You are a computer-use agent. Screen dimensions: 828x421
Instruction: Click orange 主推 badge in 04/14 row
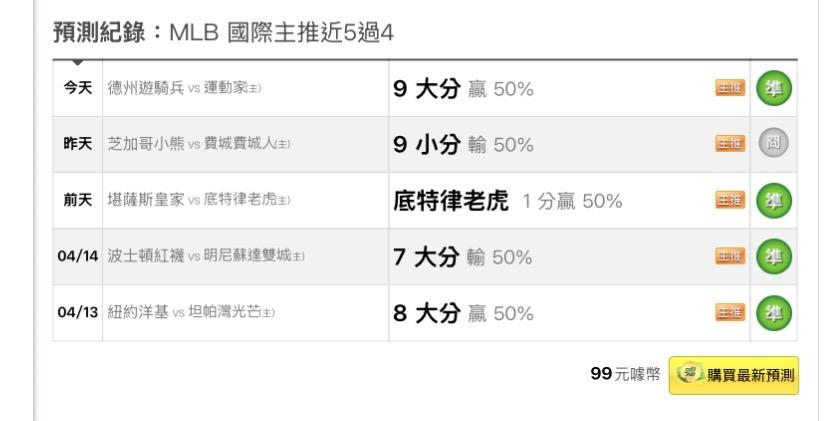(x=730, y=257)
